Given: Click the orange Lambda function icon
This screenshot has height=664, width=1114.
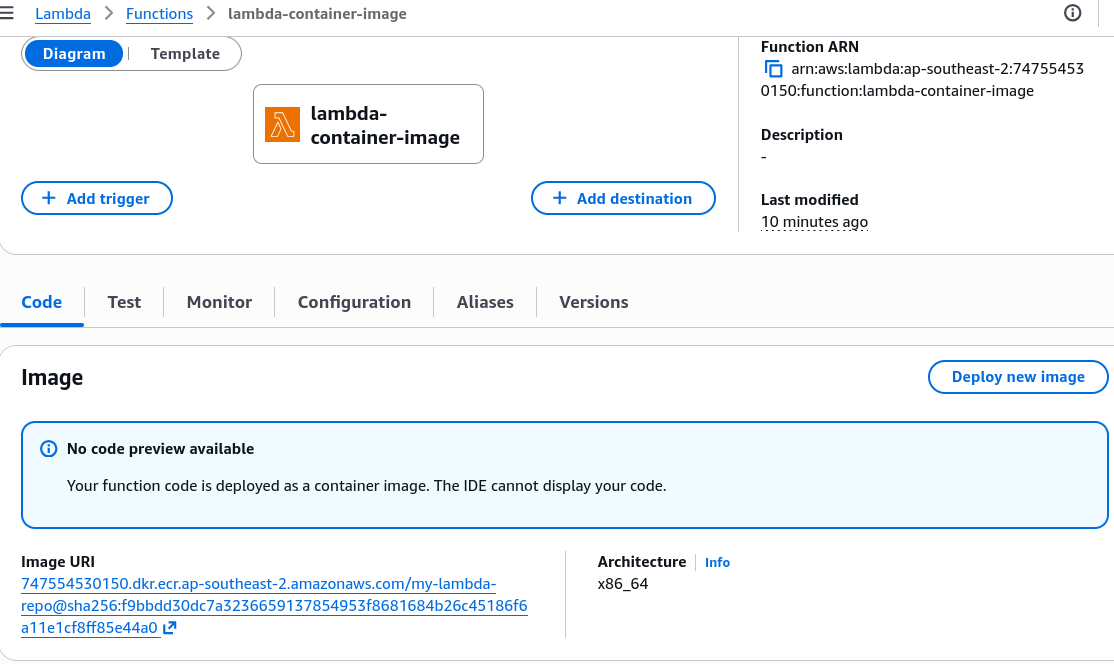Looking at the screenshot, I should click(x=282, y=124).
